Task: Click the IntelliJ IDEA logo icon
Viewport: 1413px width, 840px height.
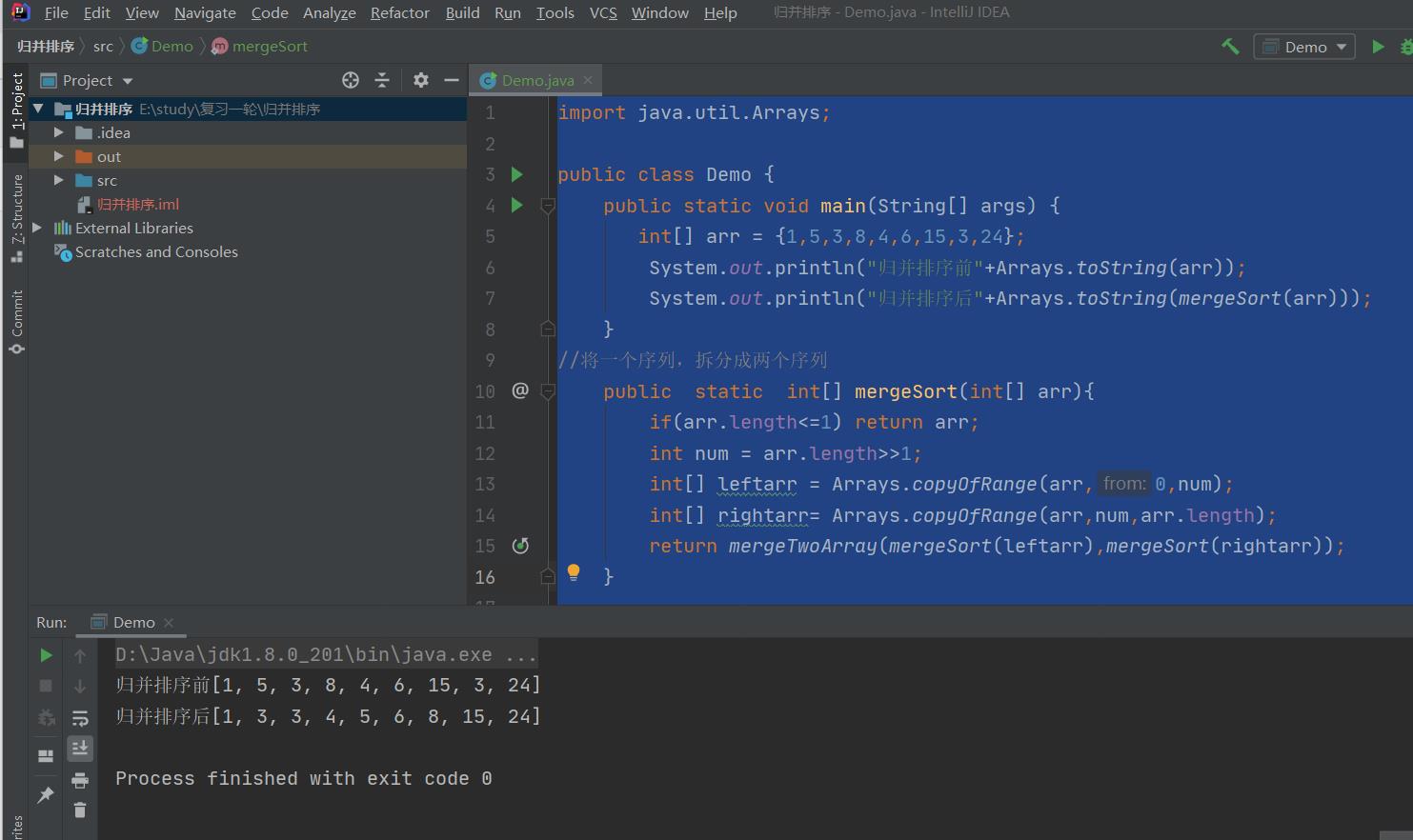Action: (x=20, y=12)
